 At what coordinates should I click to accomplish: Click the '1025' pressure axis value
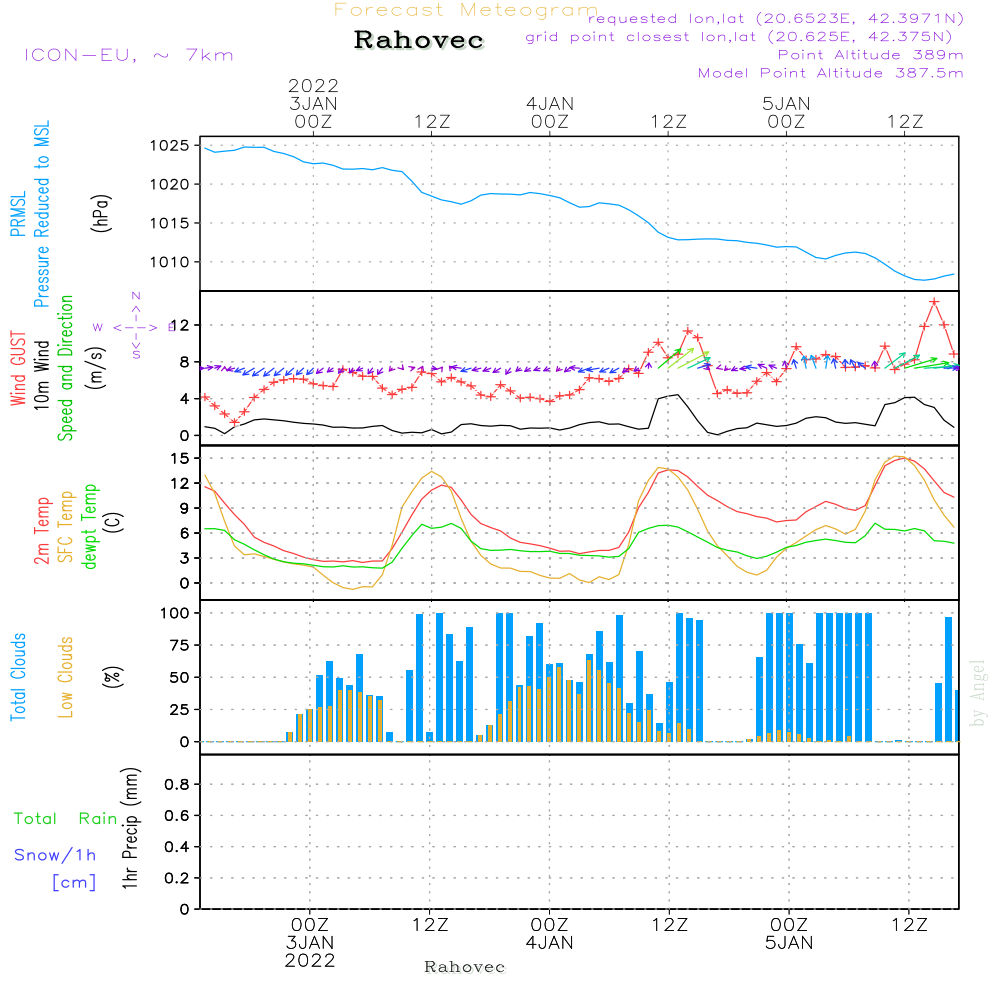(170, 146)
